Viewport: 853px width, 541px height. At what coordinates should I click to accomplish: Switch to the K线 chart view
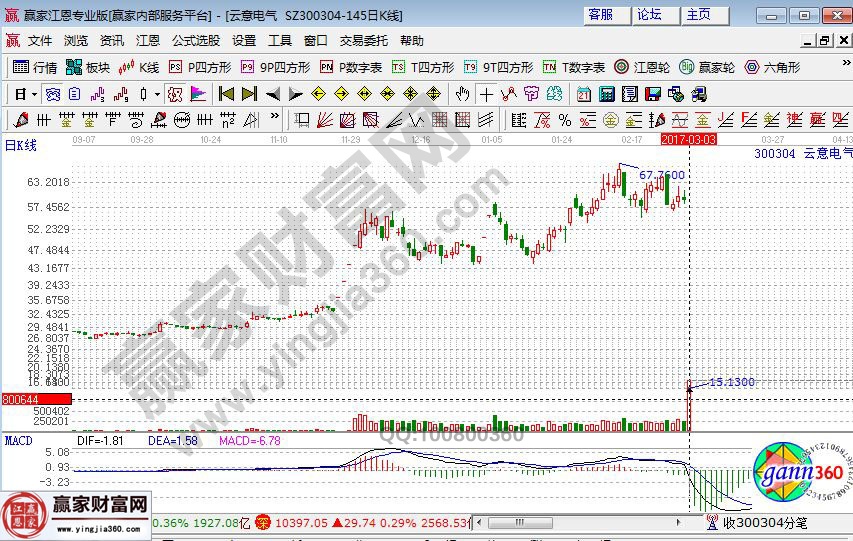(139, 67)
